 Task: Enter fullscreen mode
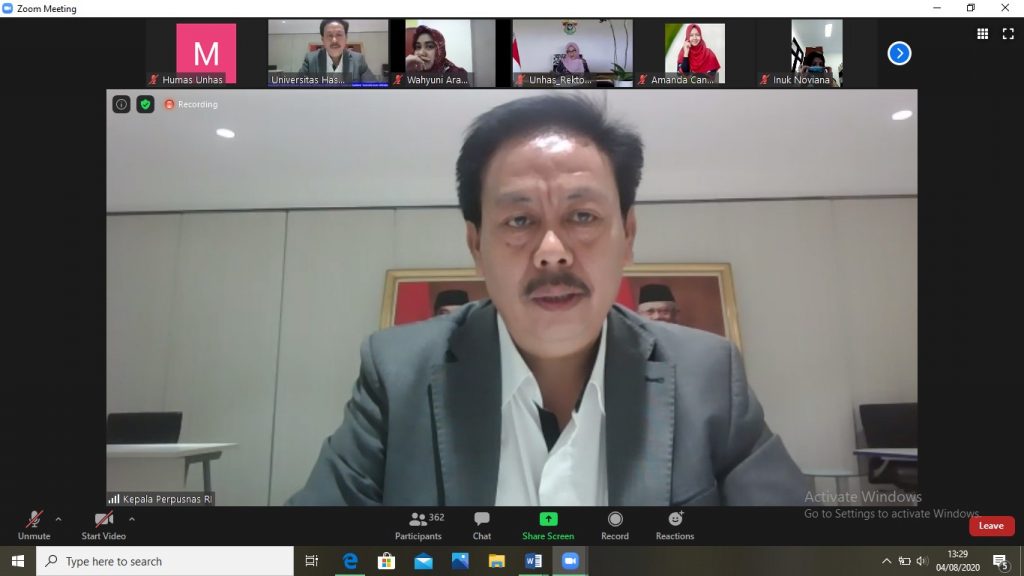pos(1008,34)
